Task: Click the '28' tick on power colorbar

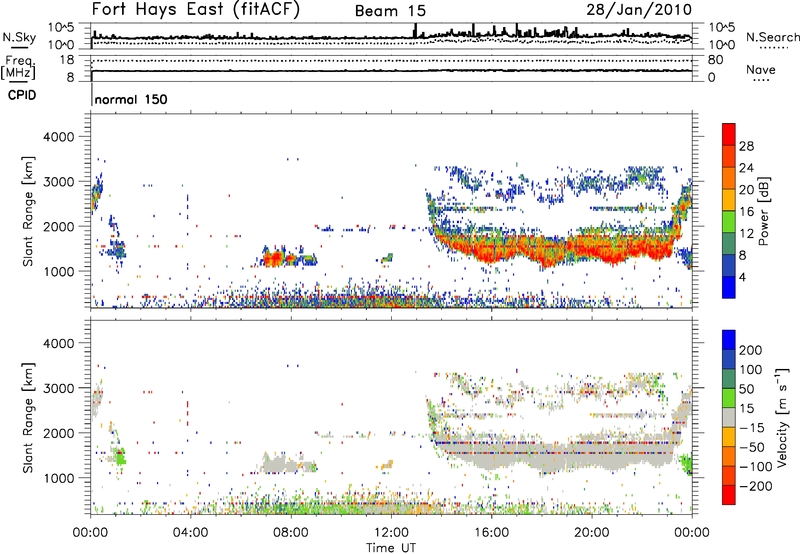Action: pyautogui.click(x=746, y=146)
